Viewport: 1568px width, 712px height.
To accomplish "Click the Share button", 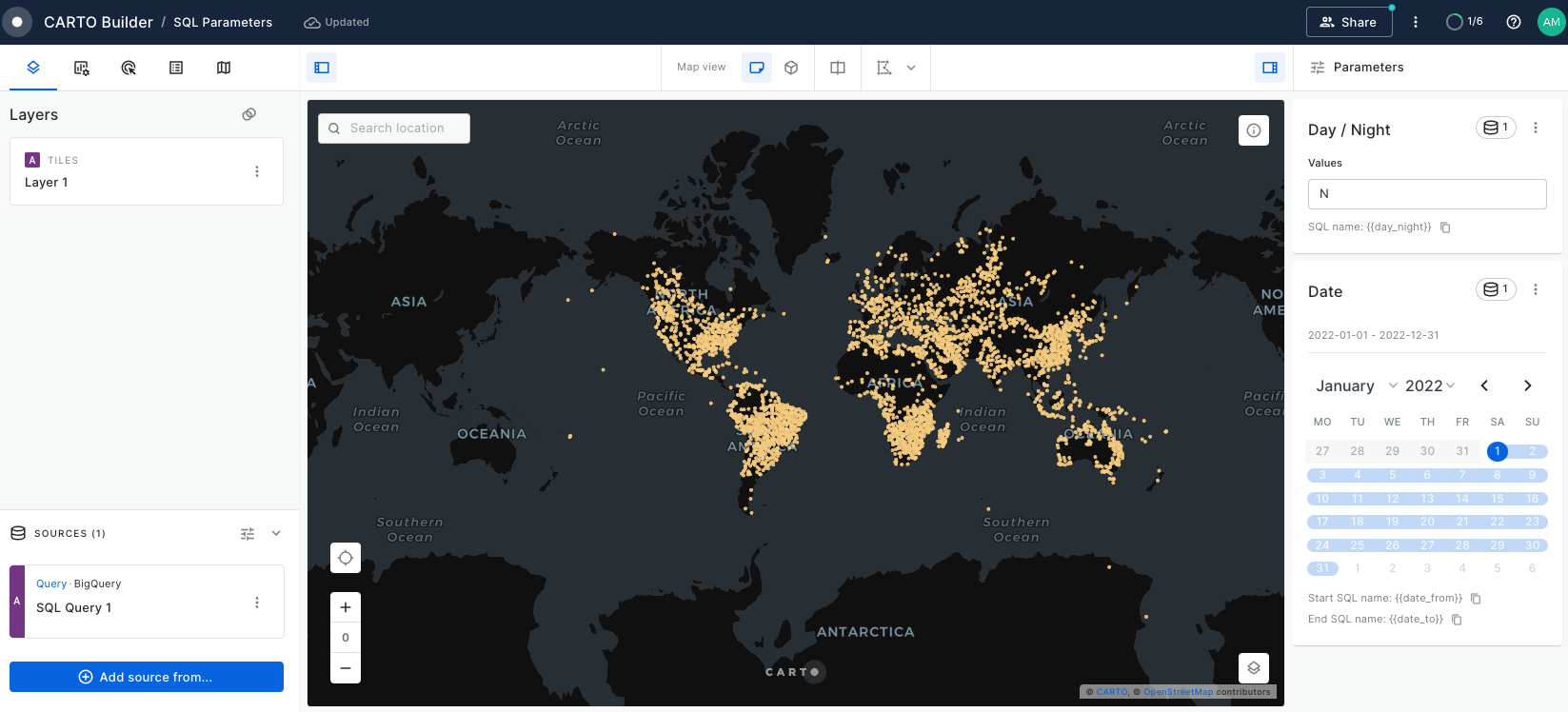I will click(x=1348, y=22).
